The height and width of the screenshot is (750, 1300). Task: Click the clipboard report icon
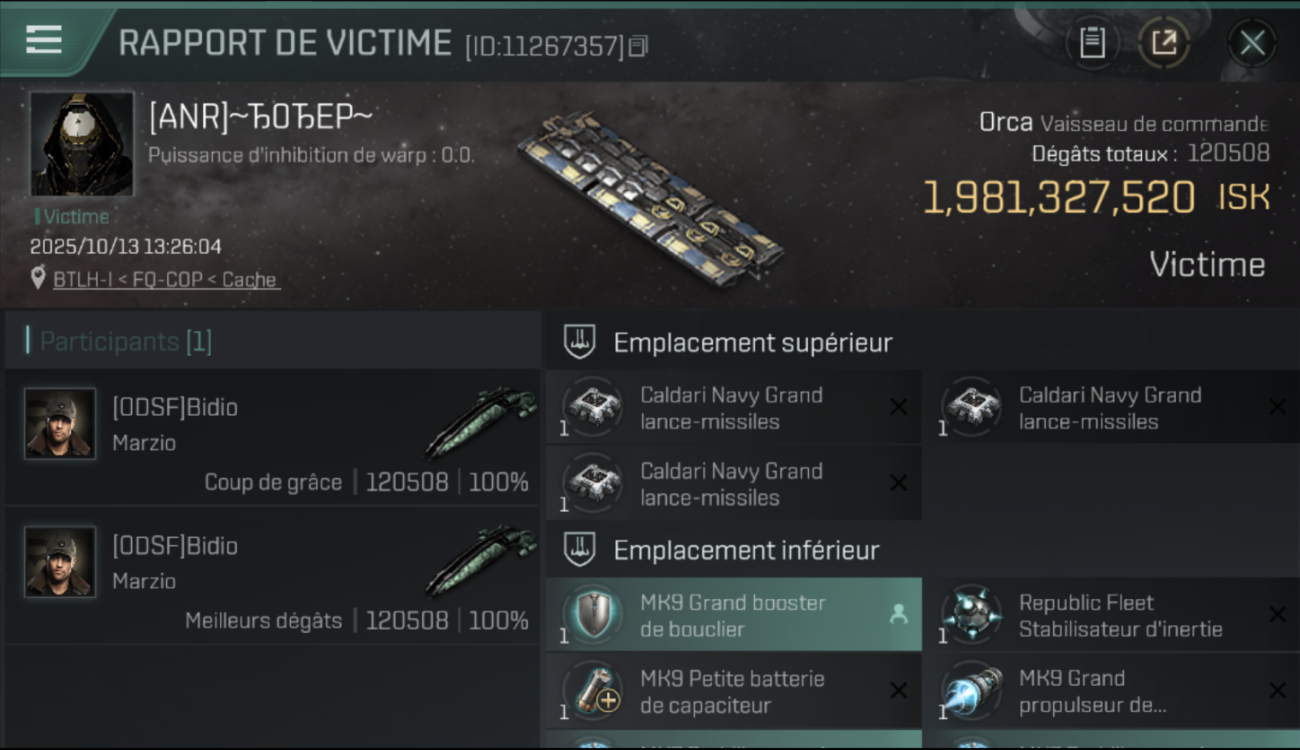click(1092, 43)
